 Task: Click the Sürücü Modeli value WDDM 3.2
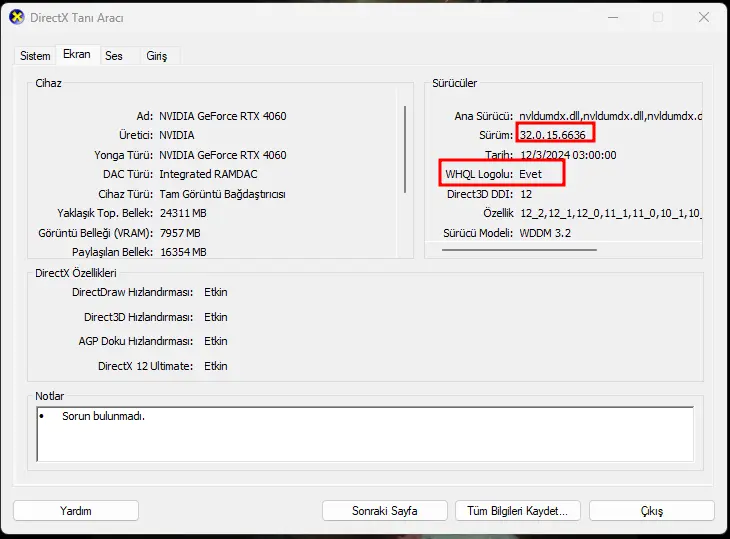pyautogui.click(x=545, y=233)
